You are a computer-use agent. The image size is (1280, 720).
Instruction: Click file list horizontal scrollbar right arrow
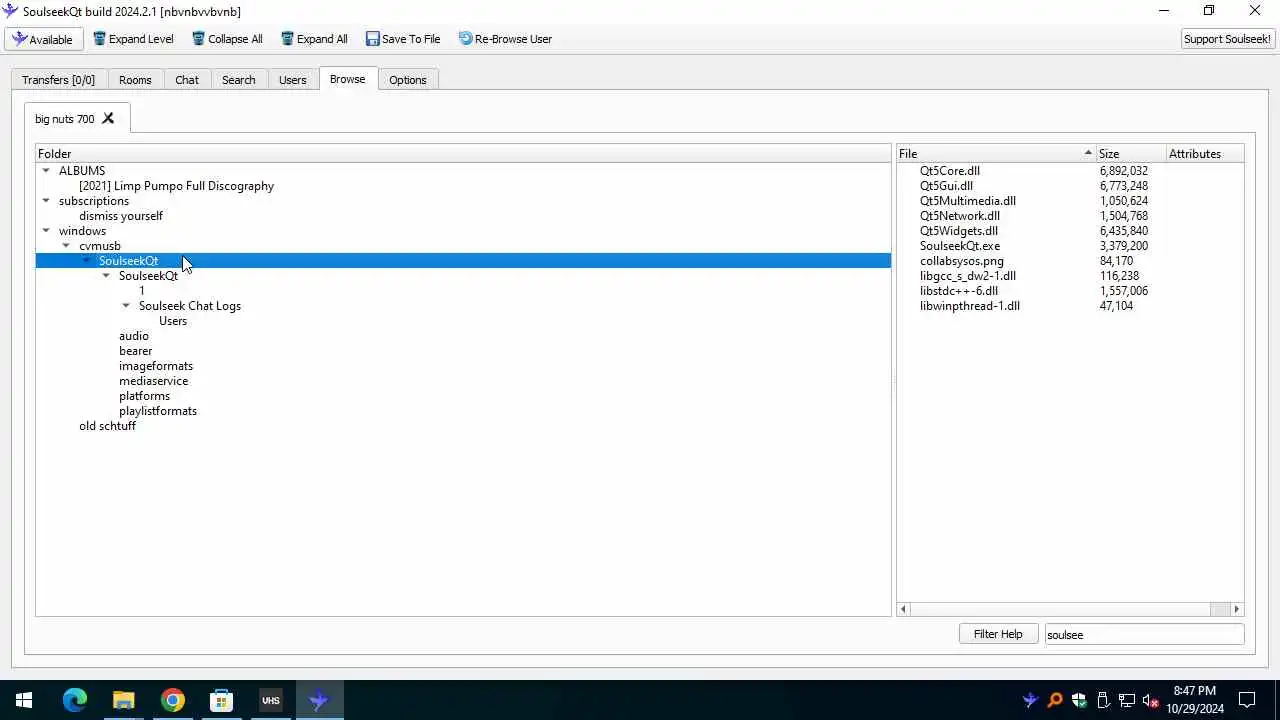coord(1236,609)
